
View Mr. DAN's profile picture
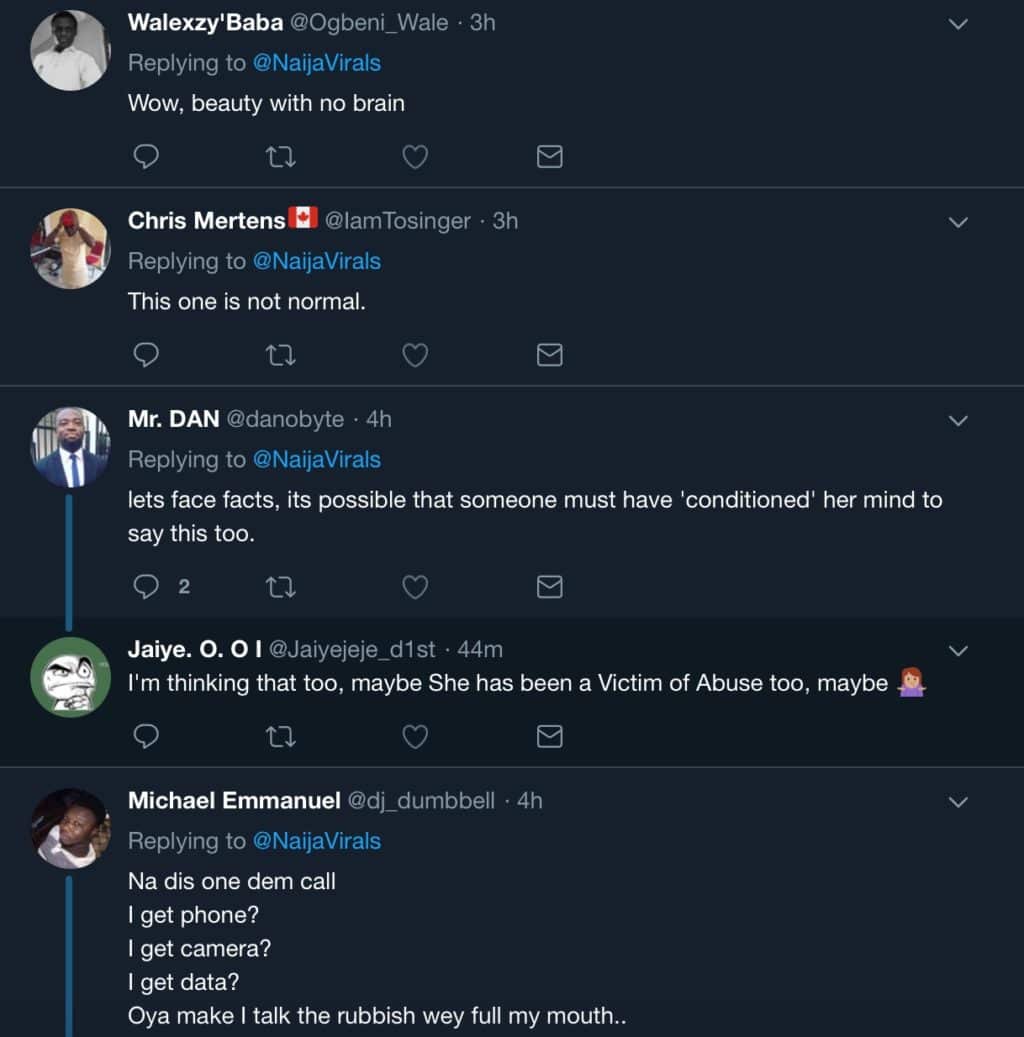point(70,448)
